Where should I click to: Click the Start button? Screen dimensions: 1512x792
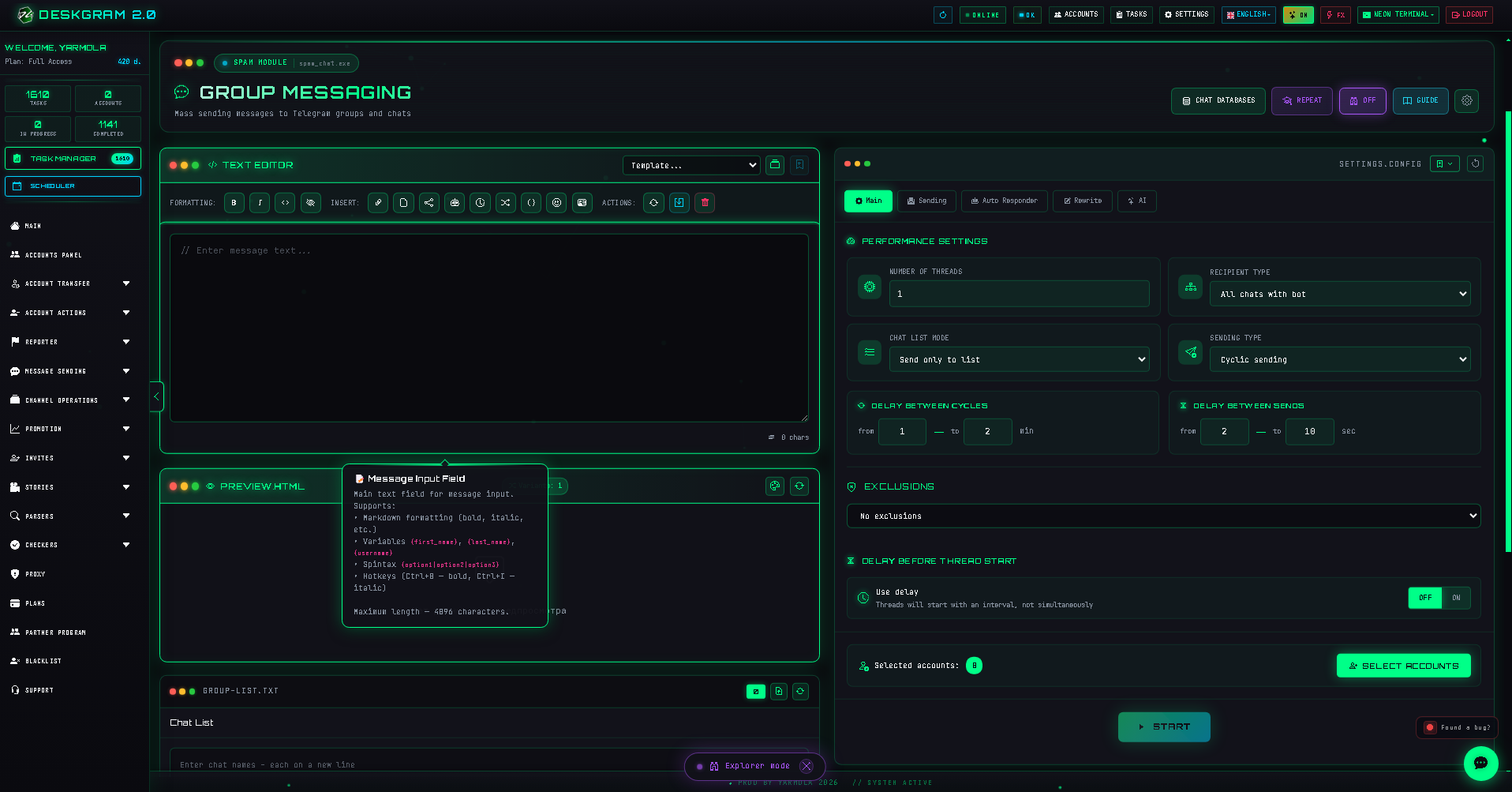[1164, 727]
